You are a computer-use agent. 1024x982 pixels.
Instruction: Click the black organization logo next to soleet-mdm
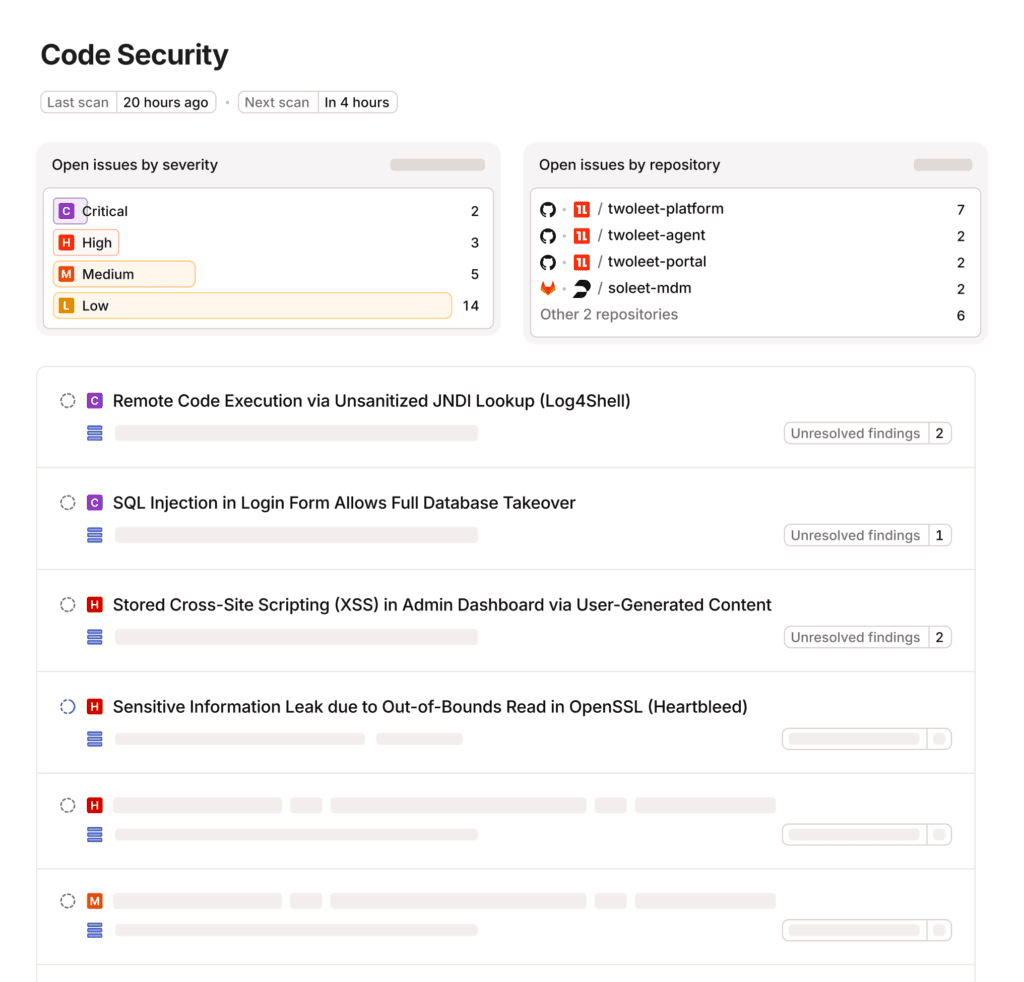click(581, 289)
